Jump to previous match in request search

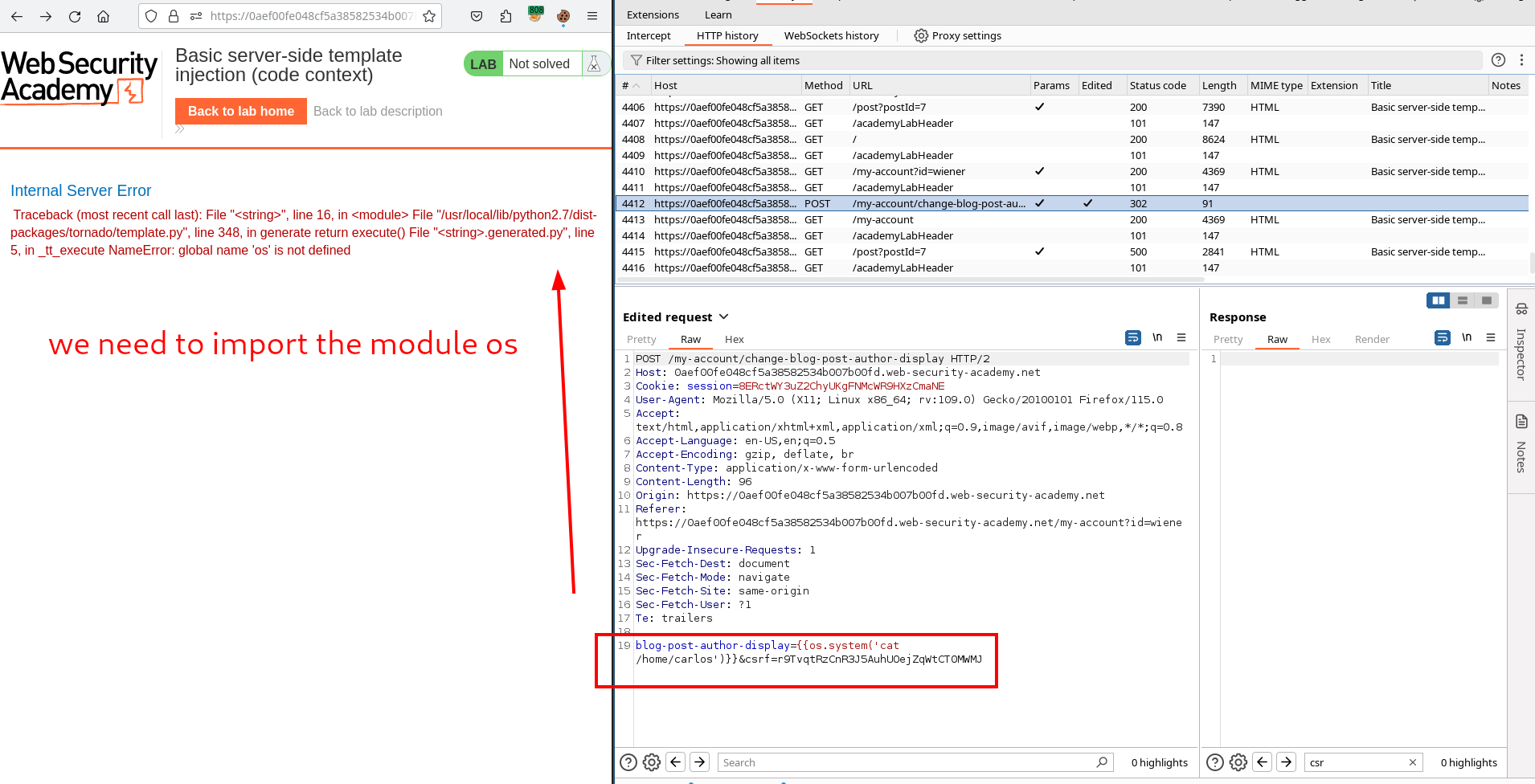[x=676, y=762]
